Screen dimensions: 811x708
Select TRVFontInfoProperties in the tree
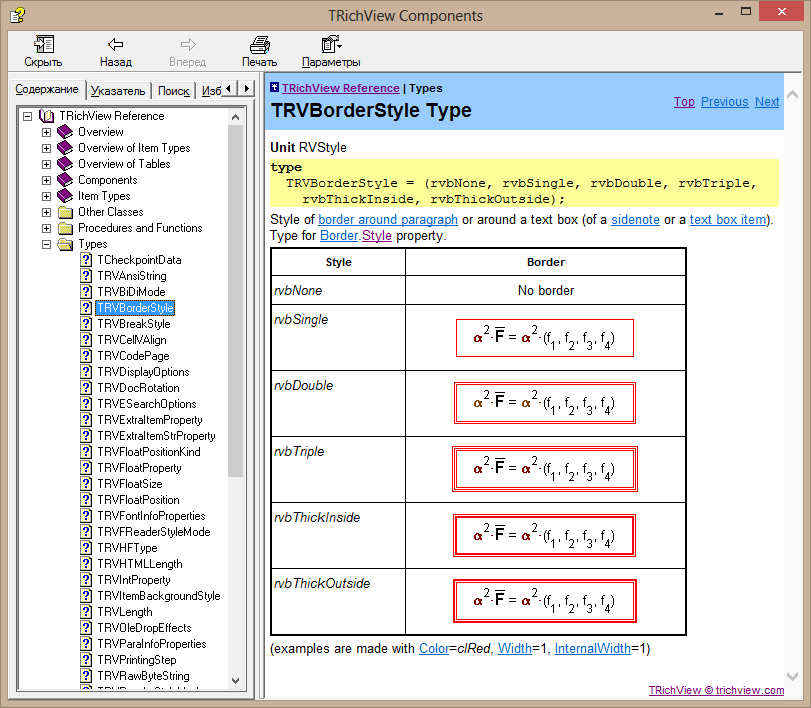tap(151, 516)
